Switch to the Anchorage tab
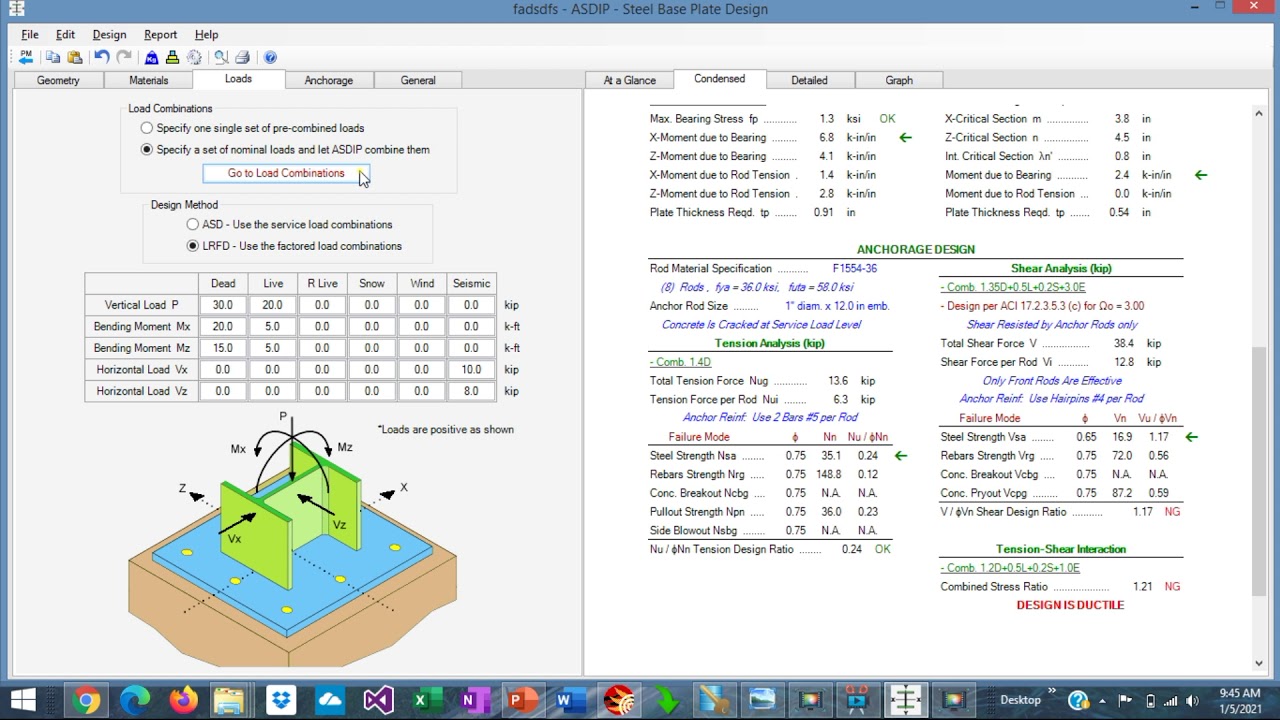 pyautogui.click(x=329, y=80)
